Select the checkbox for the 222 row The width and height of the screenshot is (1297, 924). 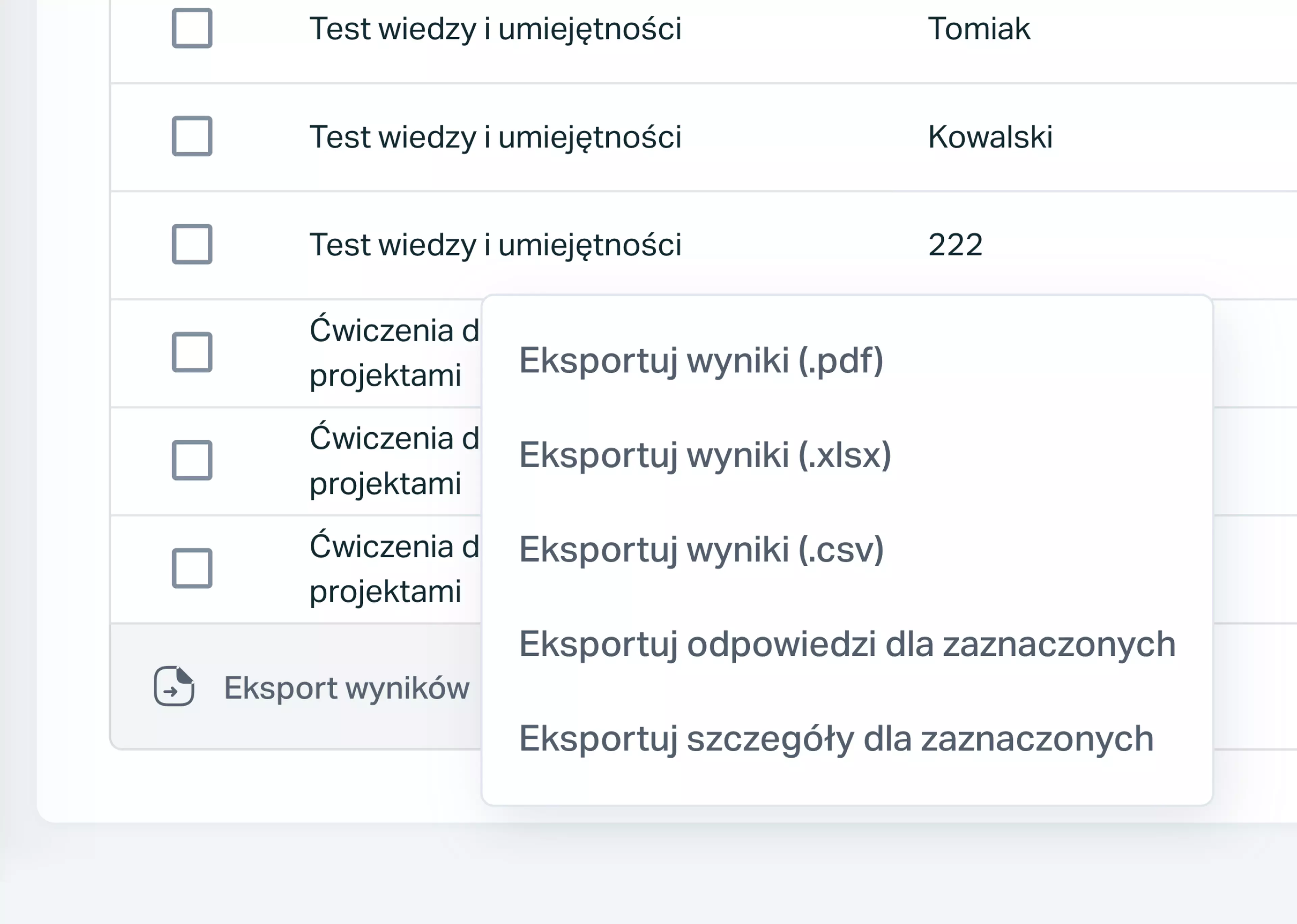[193, 244]
